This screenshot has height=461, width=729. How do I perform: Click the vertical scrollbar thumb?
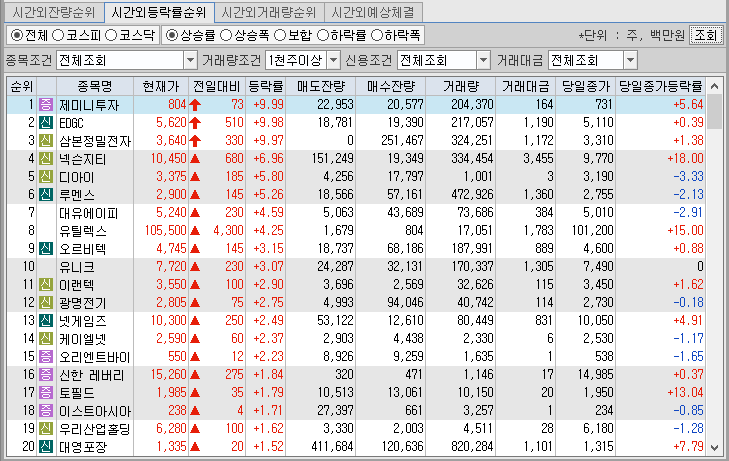(x=715, y=112)
